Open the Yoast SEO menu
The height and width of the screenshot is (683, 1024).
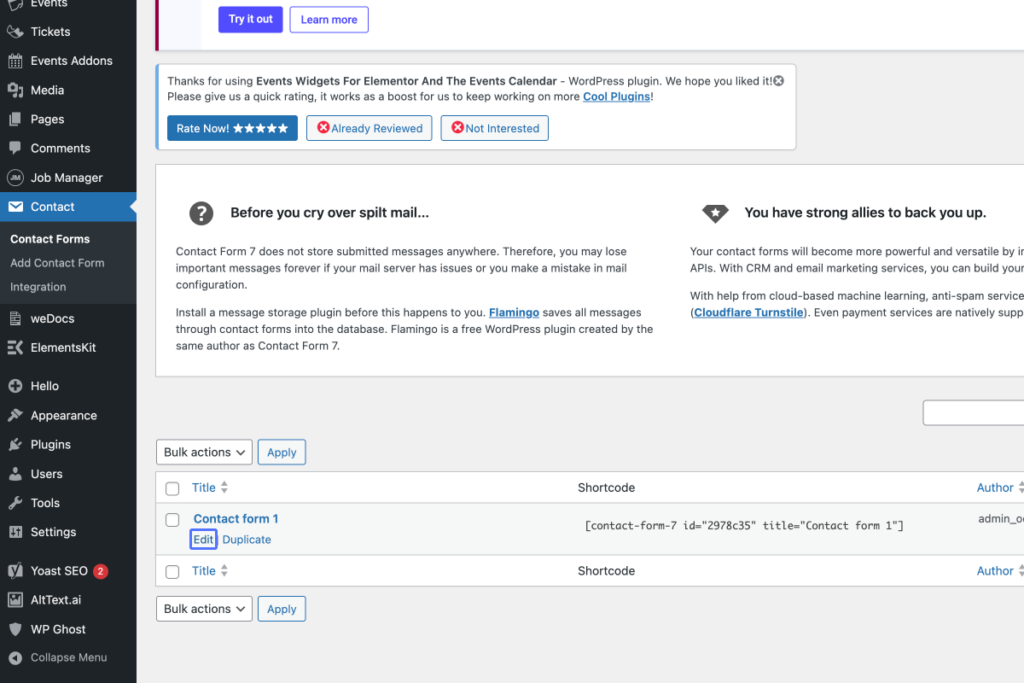tap(59, 571)
